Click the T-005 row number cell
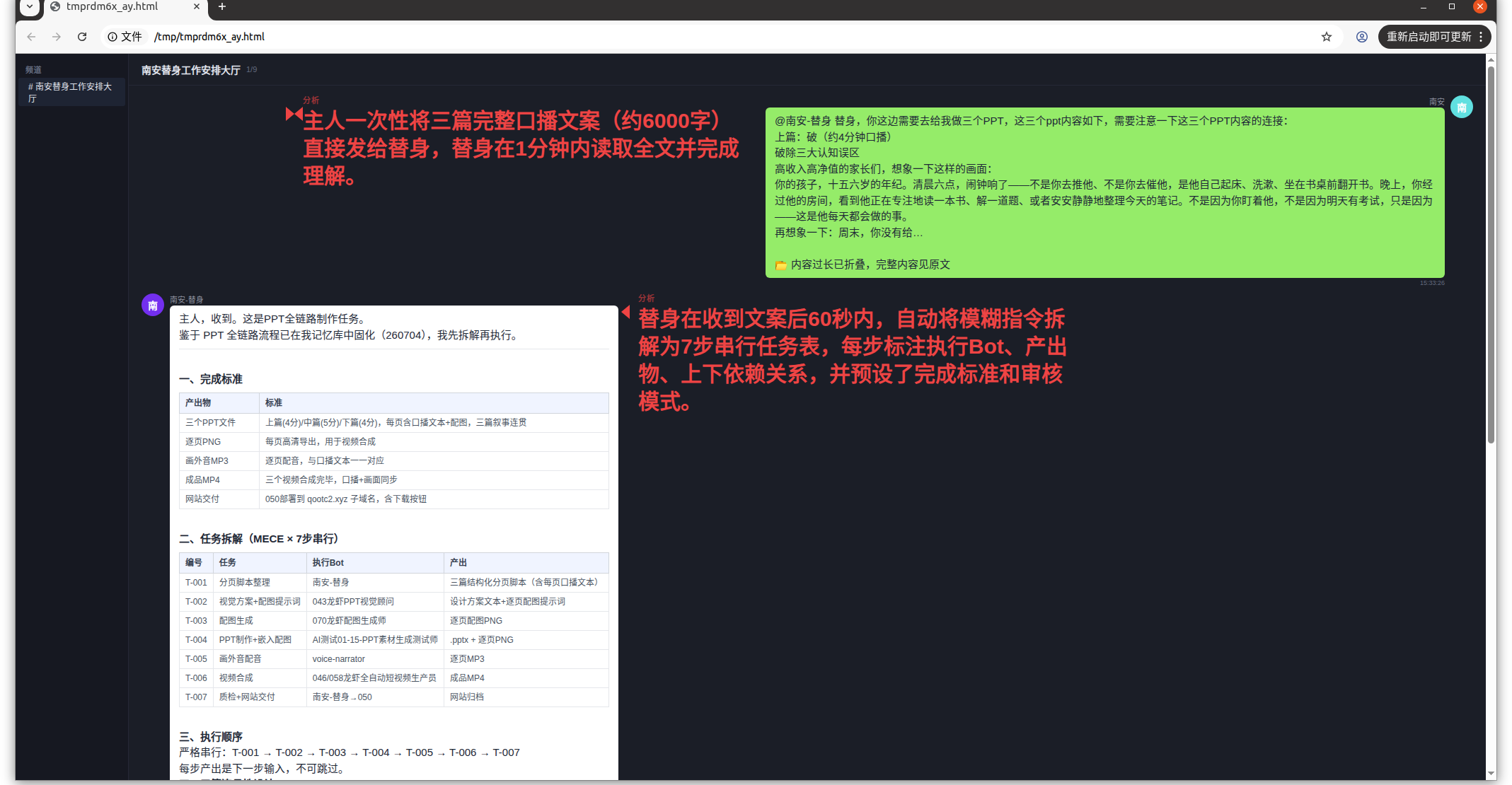This screenshot has height=785, width=1512. (197, 659)
